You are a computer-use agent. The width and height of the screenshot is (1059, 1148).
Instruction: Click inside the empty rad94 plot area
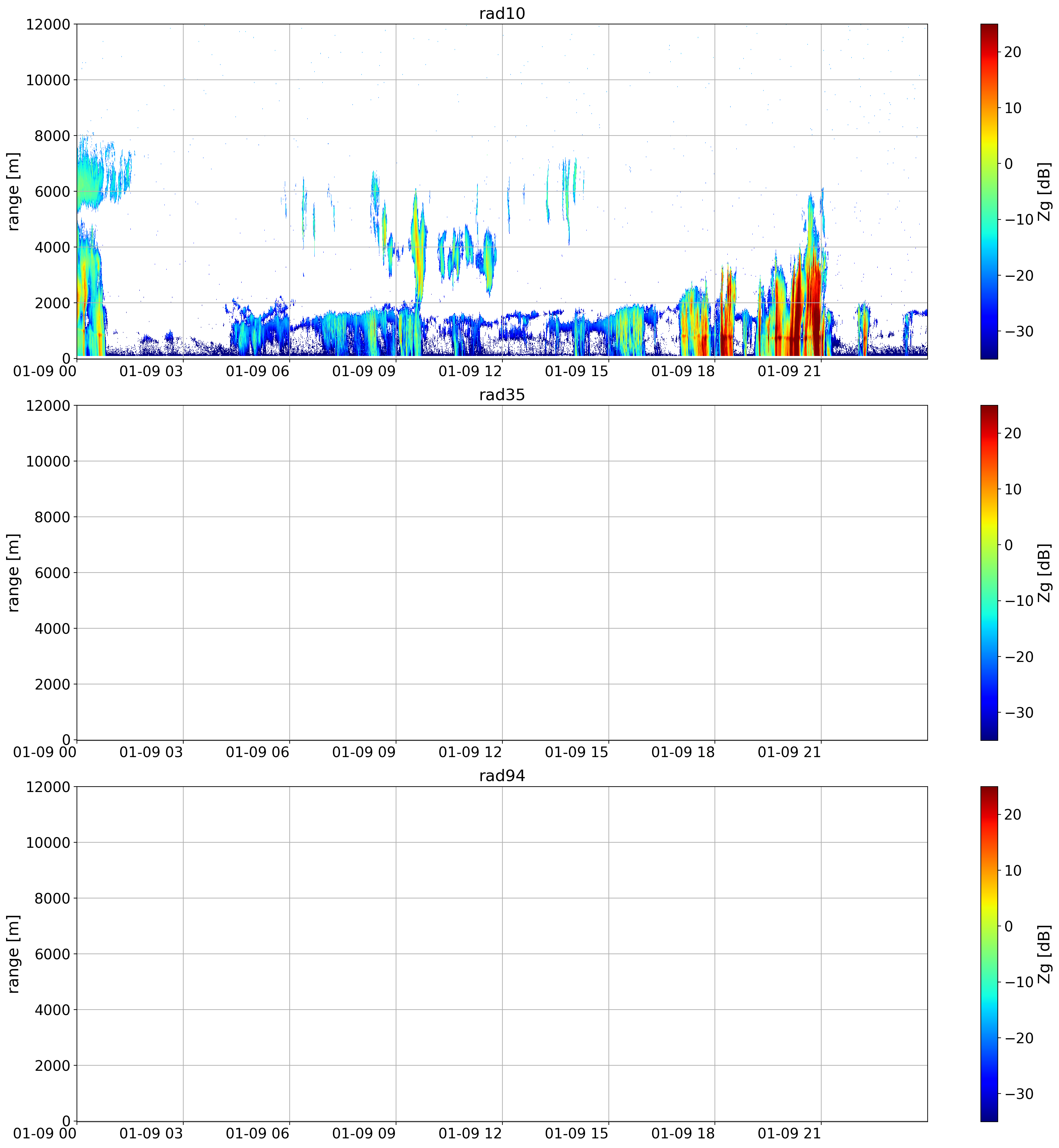click(x=502, y=954)
